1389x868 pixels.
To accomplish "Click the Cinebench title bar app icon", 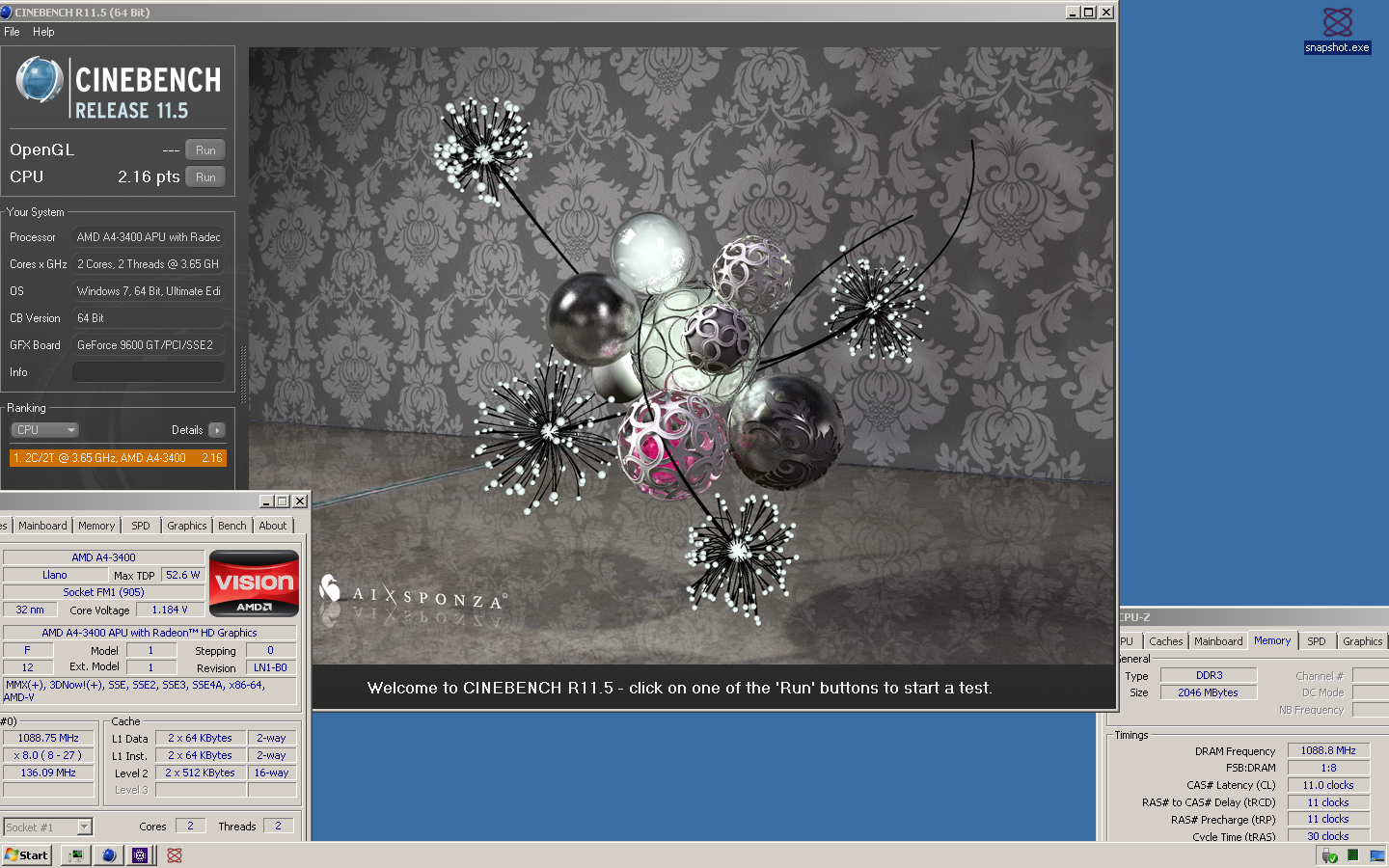I will click(x=7, y=12).
